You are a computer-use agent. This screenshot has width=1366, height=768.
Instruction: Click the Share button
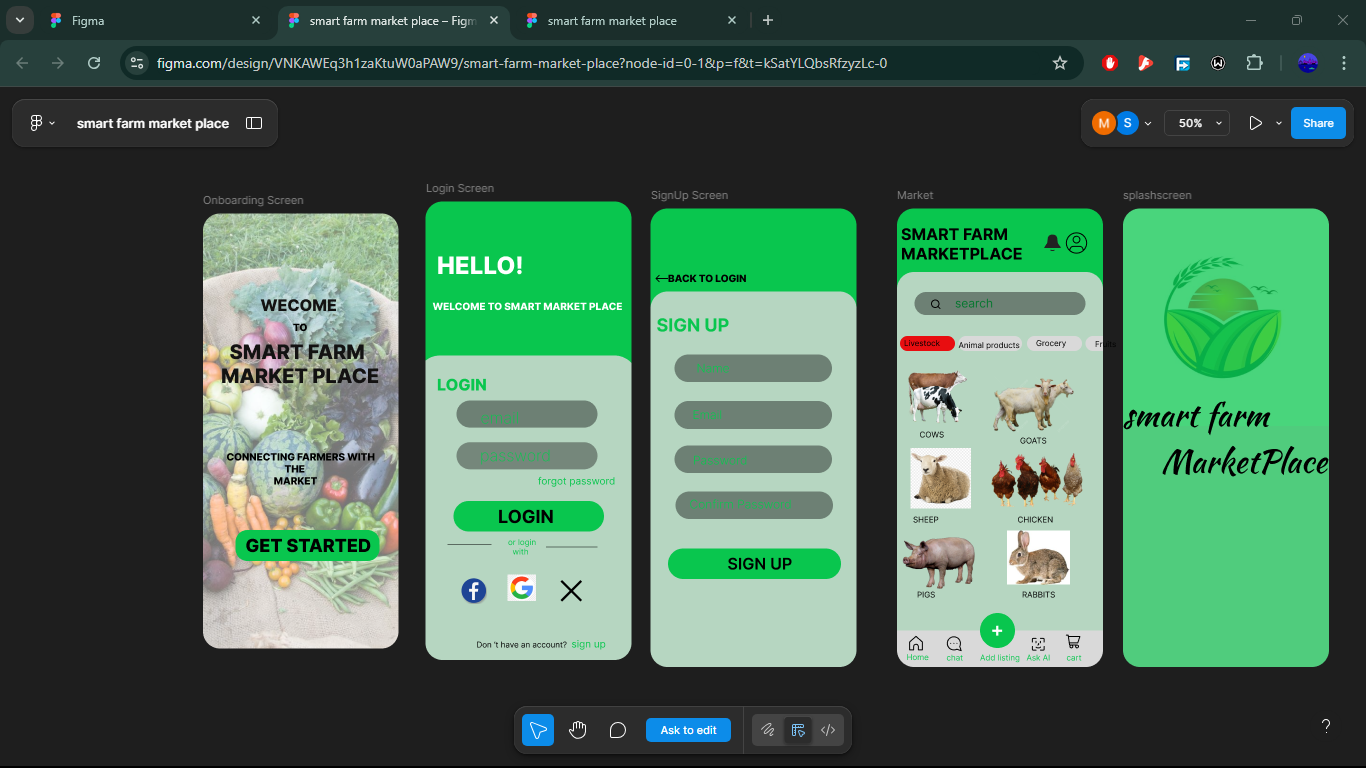(1318, 123)
